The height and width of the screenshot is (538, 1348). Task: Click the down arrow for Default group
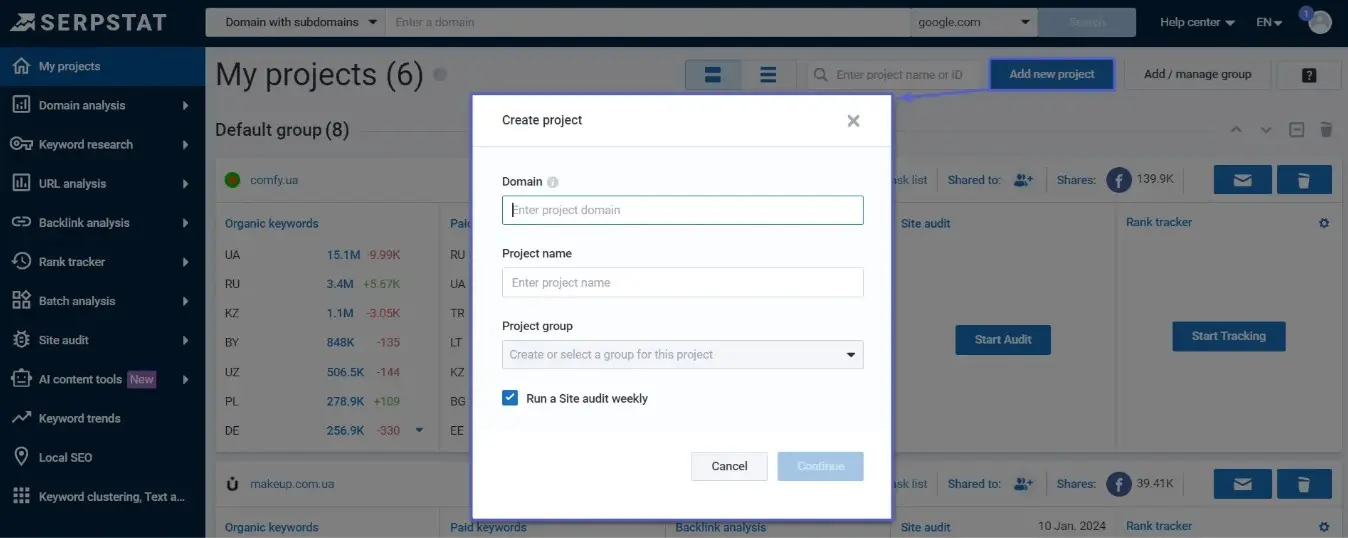point(1266,130)
